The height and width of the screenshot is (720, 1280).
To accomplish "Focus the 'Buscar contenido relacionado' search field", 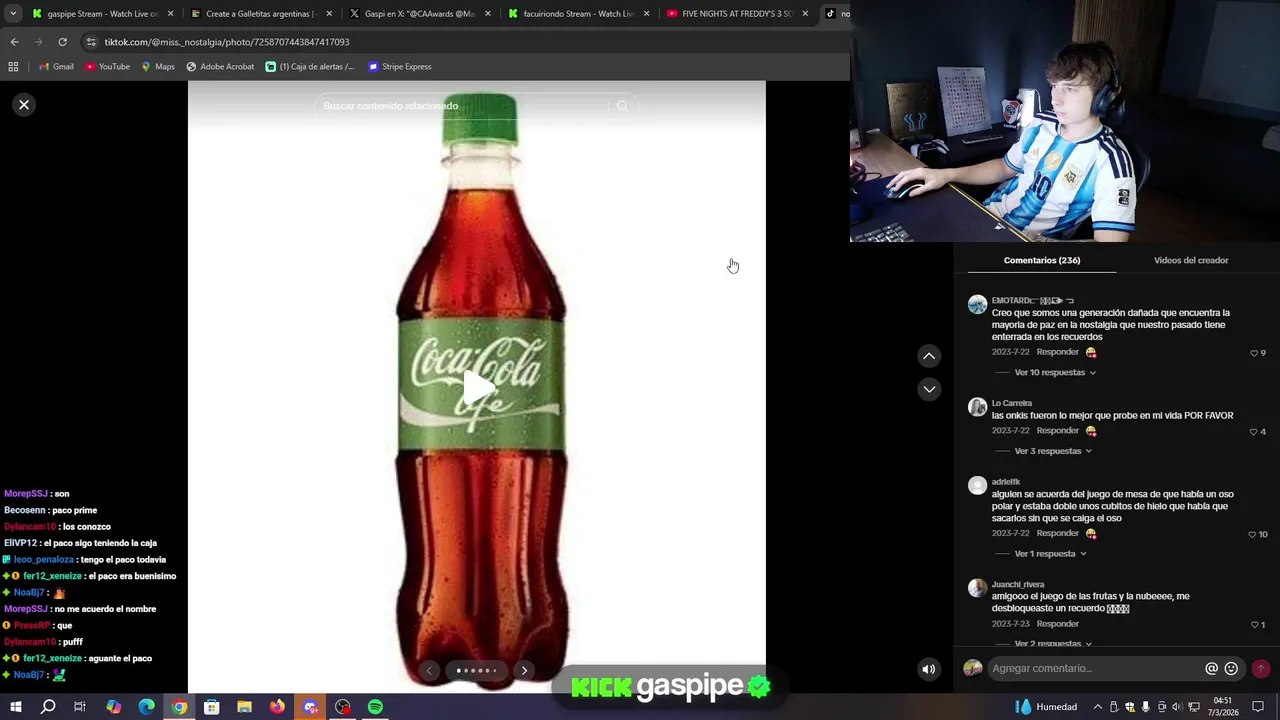I will click(x=462, y=106).
